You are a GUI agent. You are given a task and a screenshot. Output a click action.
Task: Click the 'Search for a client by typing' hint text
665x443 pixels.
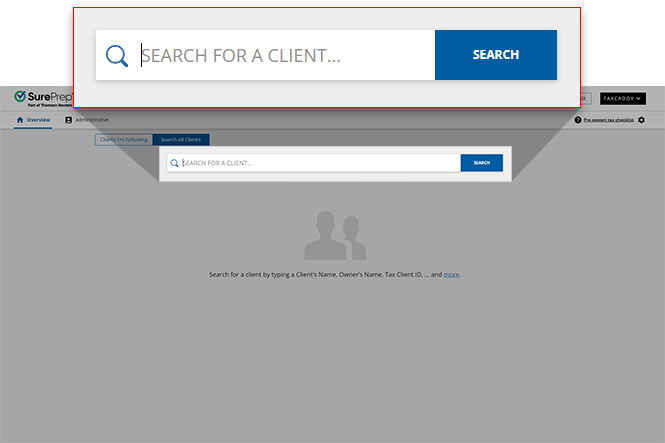click(x=335, y=275)
